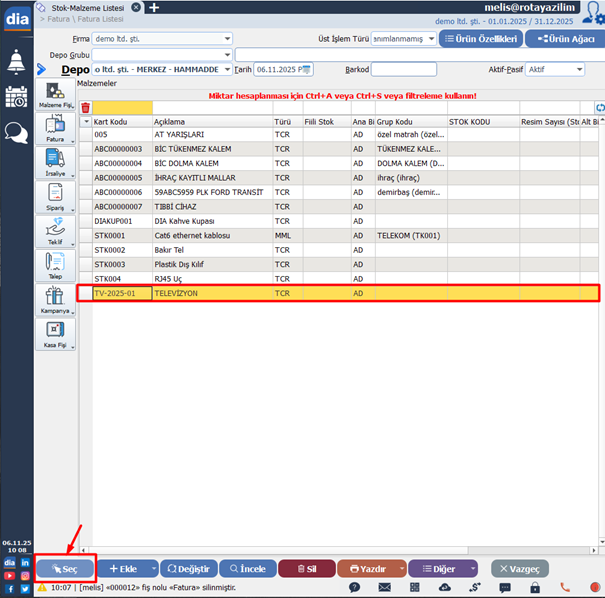Image resolution: width=605 pixels, height=598 pixels.
Task: Open a new tab with plus button
Action: click(x=154, y=7)
